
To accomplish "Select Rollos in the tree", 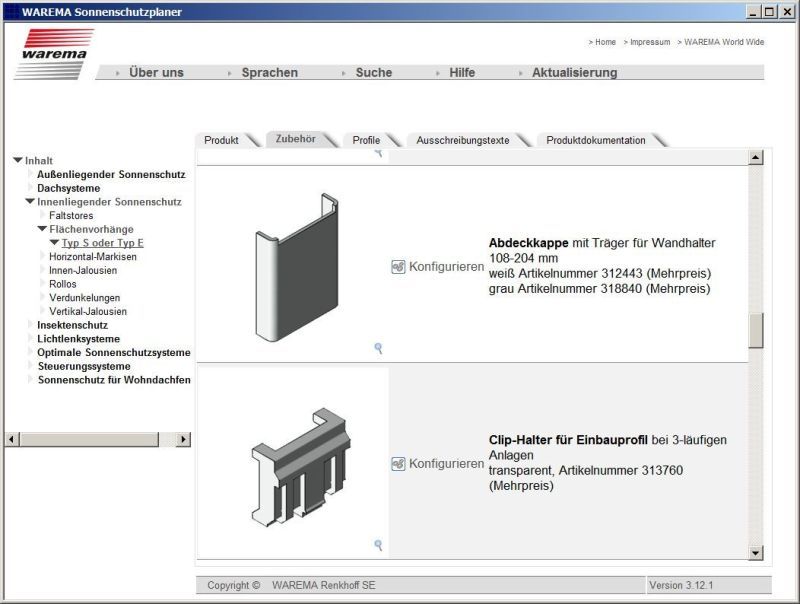I will [63, 284].
